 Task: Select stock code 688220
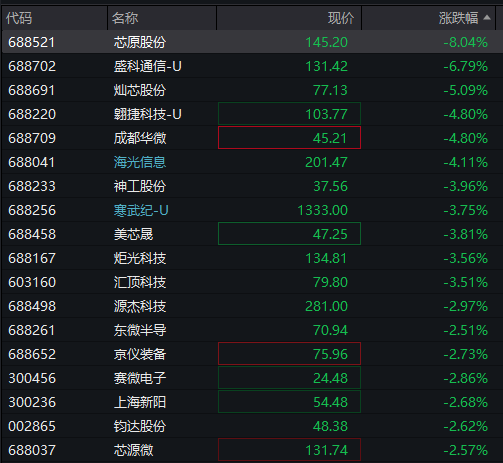[32, 114]
